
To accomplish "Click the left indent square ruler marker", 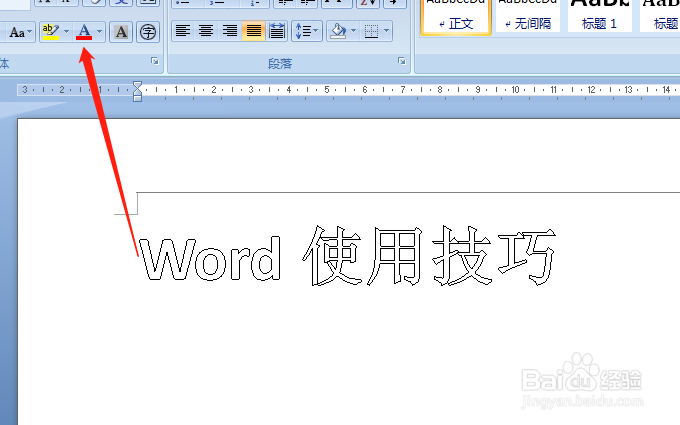I will coord(137,99).
